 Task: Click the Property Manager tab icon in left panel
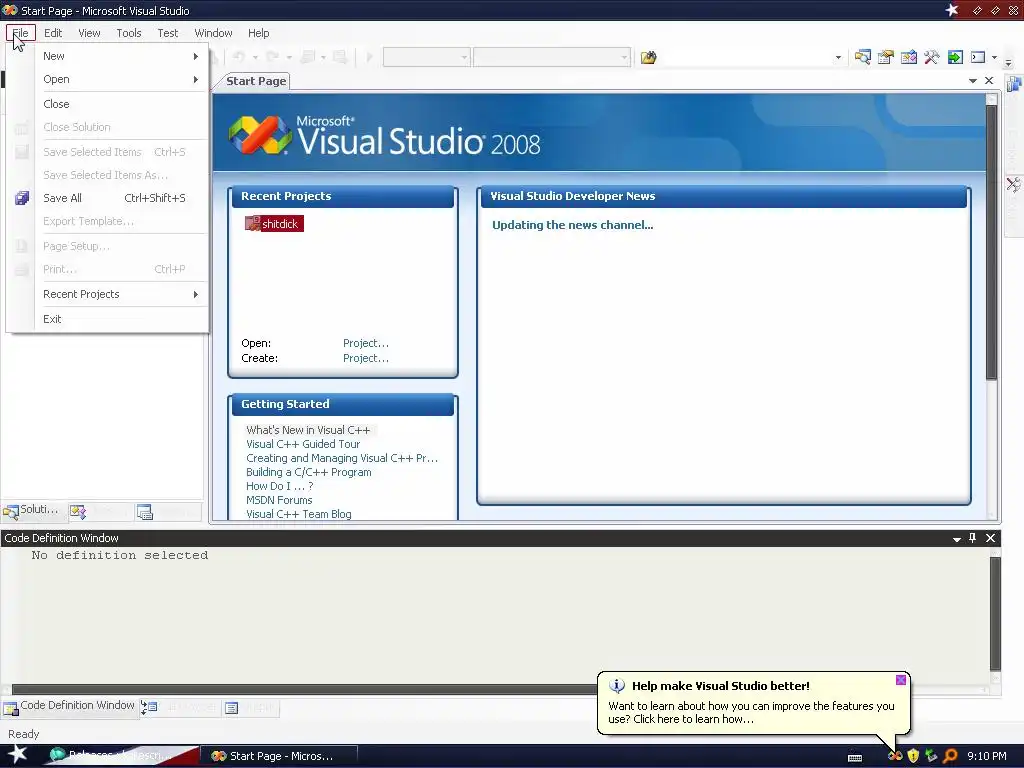pyautogui.click(x=145, y=512)
